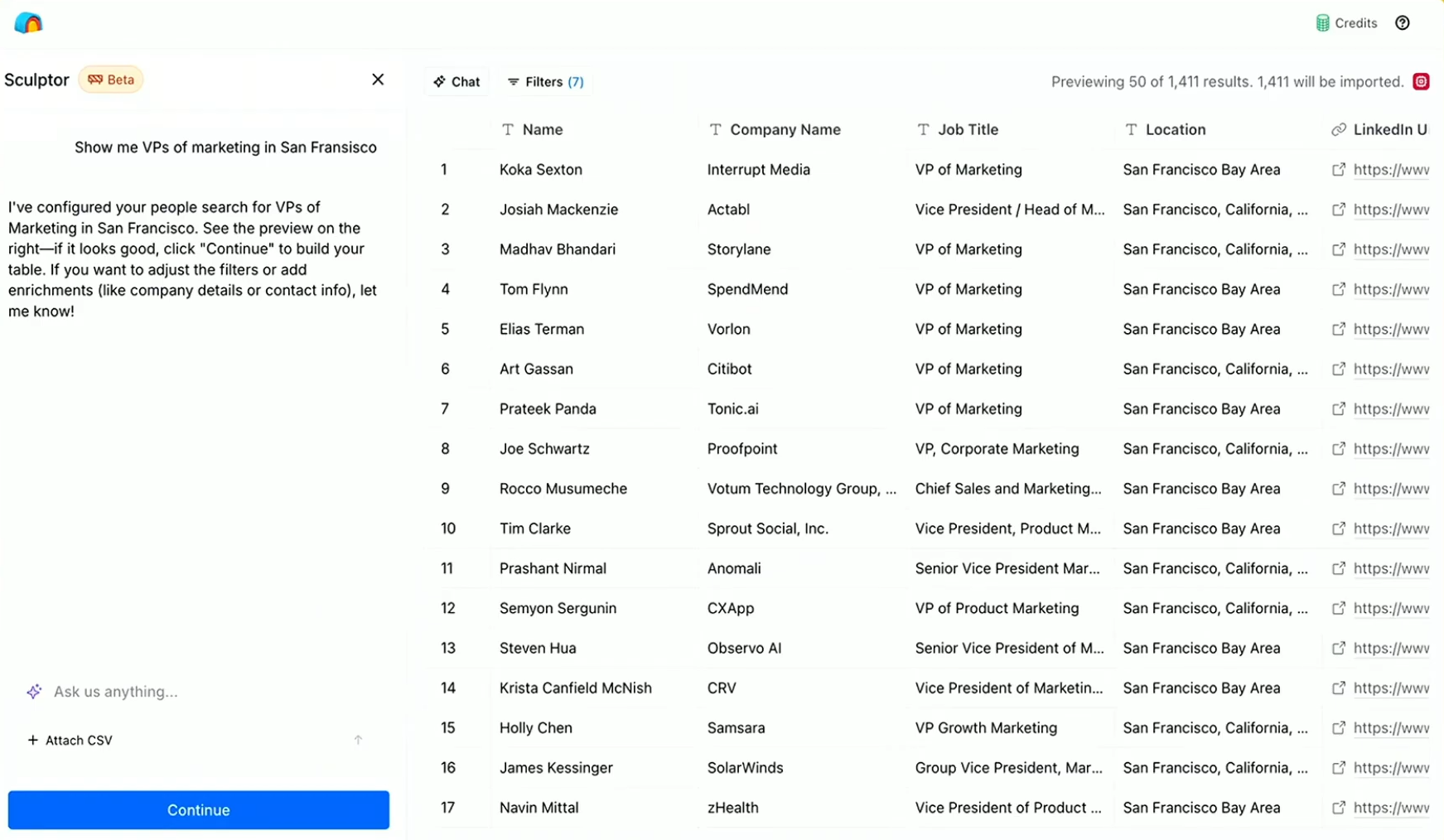This screenshot has width=1444, height=840.
Task: Open Tim Clarke's LinkedIn URL link
Action: [1391, 529]
